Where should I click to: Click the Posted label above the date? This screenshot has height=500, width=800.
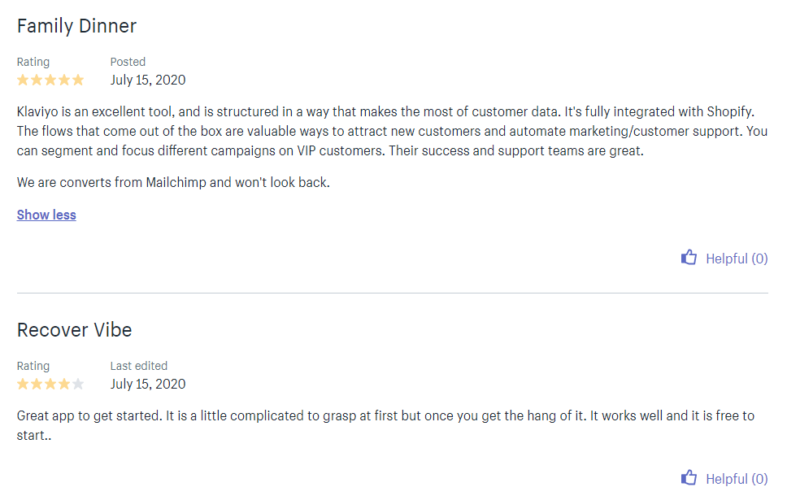coord(128,62)
